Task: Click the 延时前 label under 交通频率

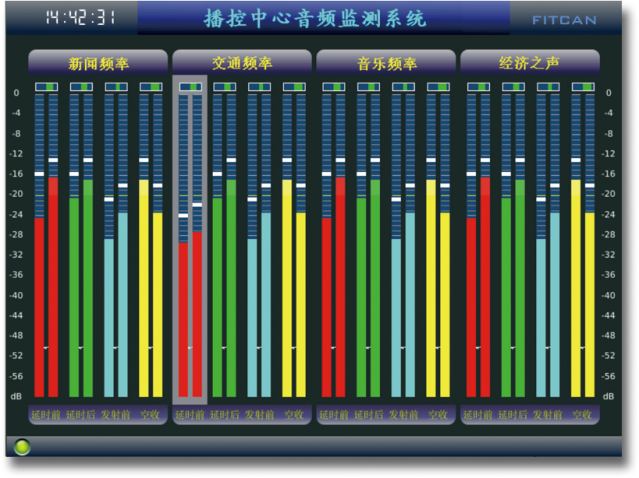Action: click(190, 415)
